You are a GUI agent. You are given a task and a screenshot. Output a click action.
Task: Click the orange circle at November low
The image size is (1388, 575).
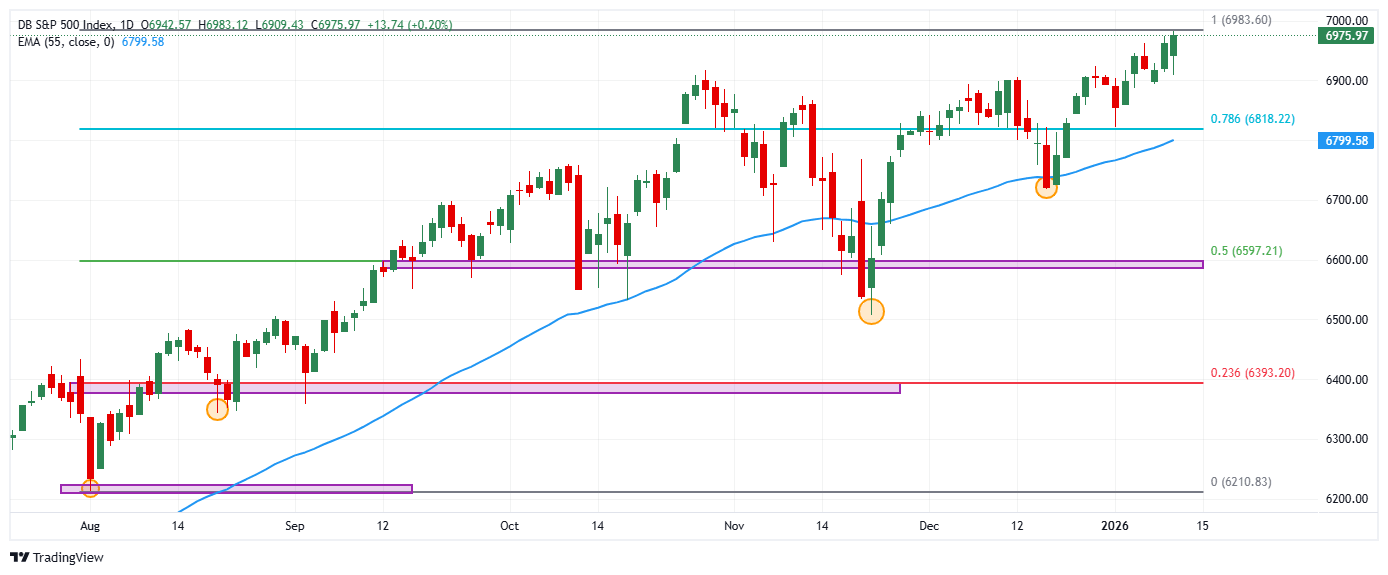click(x=871, y=311)
